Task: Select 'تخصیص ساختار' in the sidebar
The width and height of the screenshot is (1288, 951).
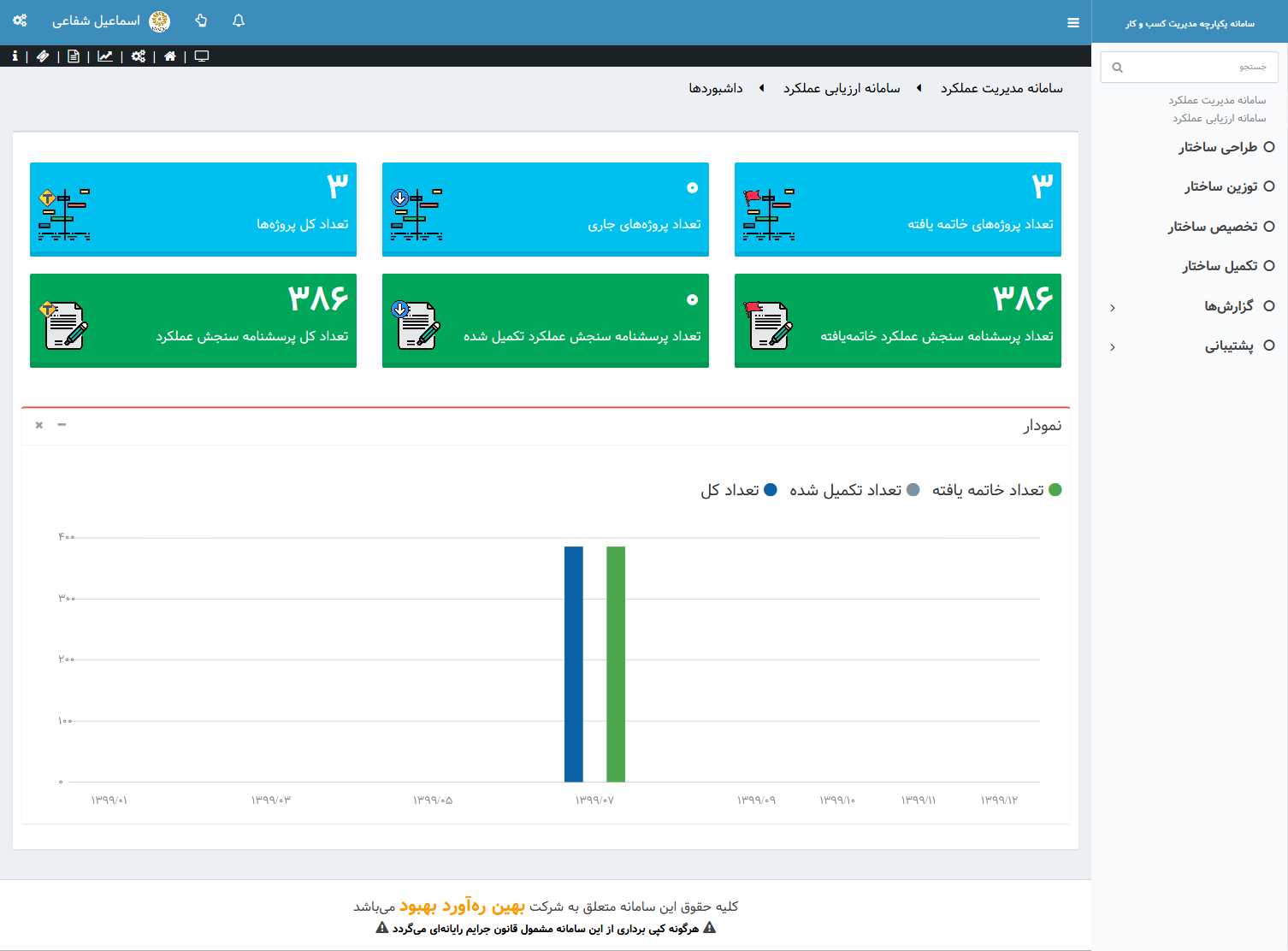Action: 1213,227
